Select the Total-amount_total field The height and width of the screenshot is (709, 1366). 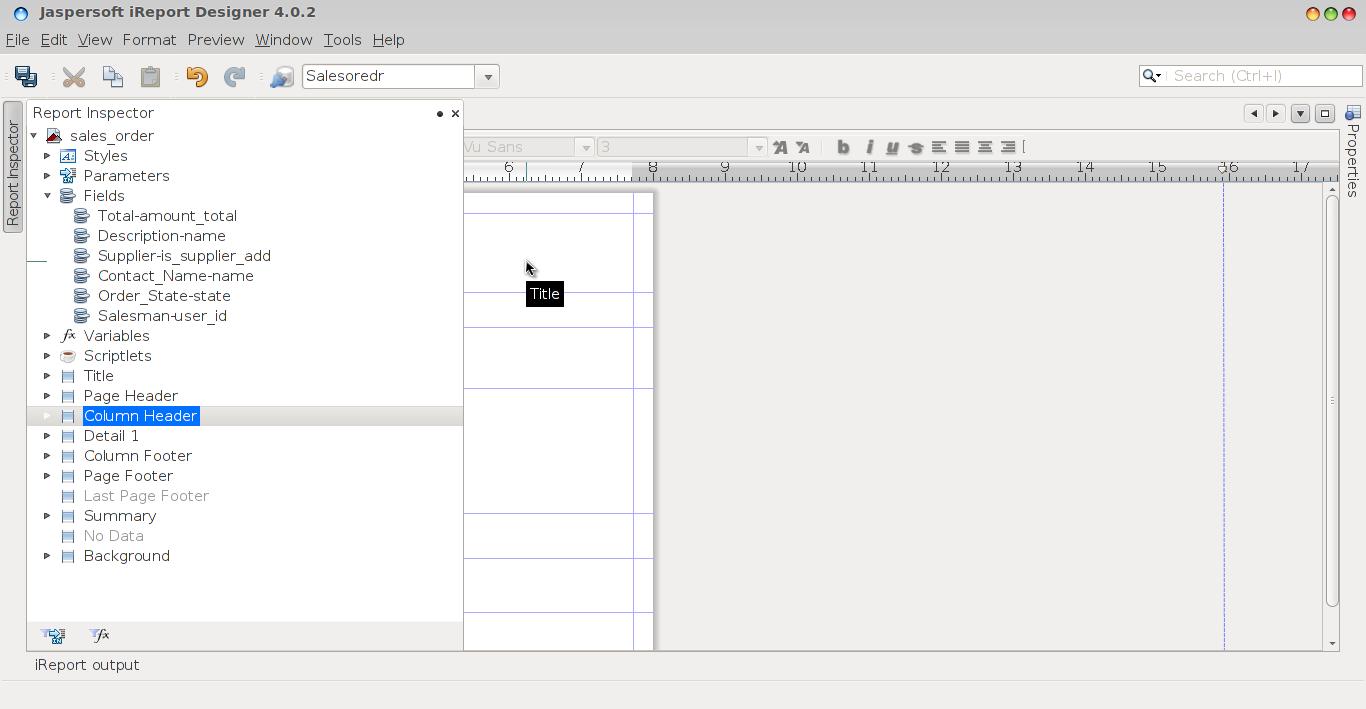167,215
